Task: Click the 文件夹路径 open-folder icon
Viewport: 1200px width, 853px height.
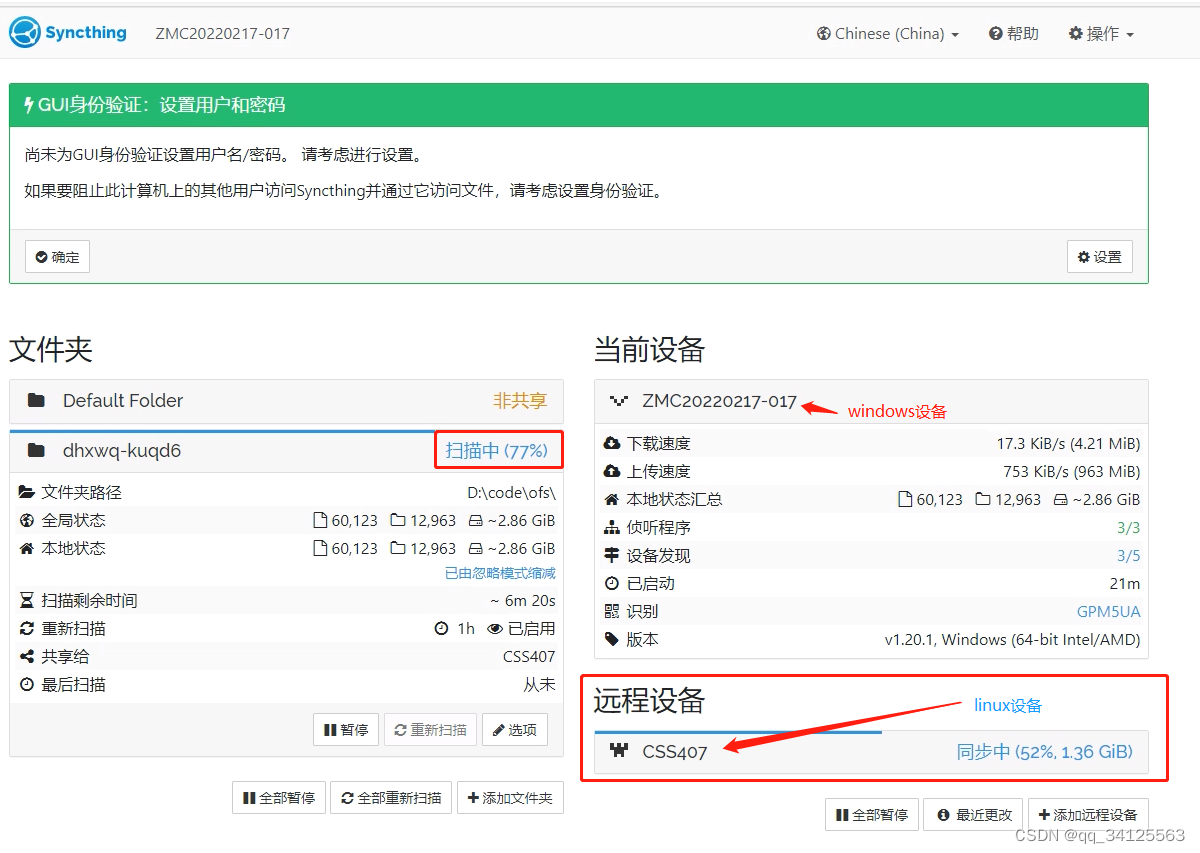Action: click(27, 493)
